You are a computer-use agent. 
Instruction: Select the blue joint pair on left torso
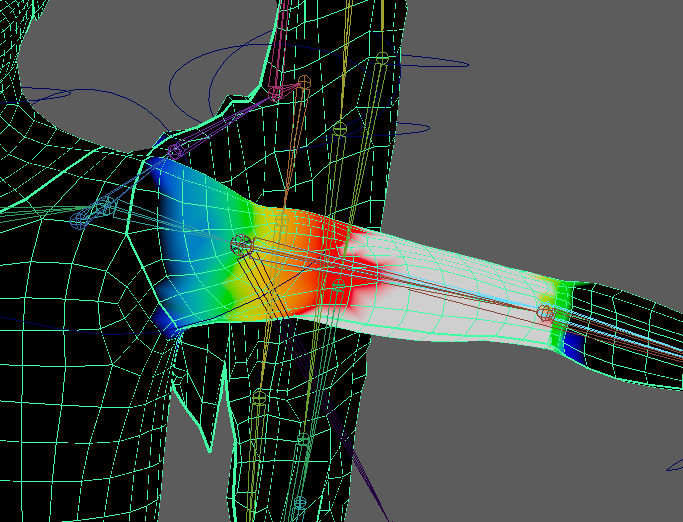point(95,212)
